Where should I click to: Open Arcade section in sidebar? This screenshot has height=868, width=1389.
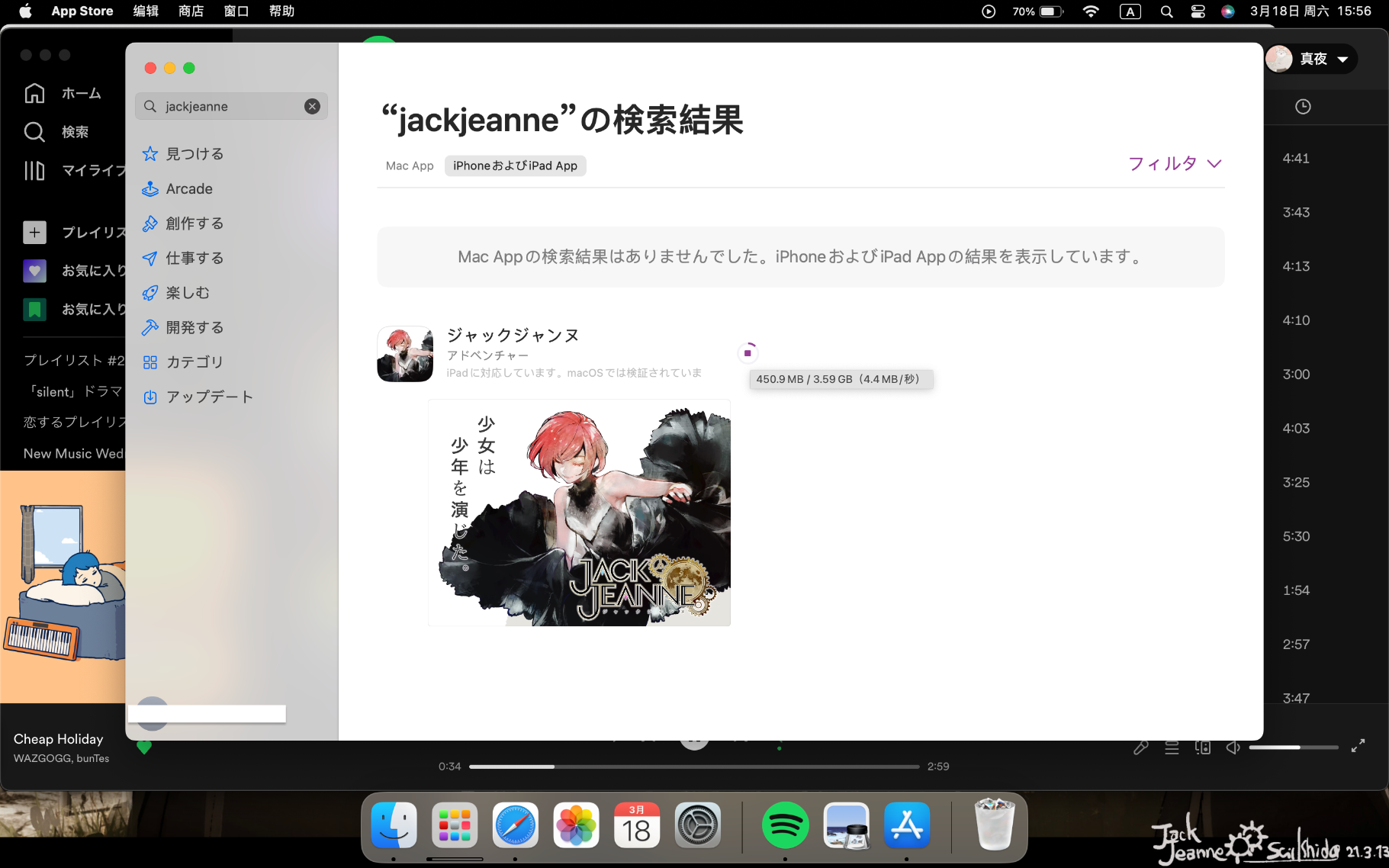[177, 189]
